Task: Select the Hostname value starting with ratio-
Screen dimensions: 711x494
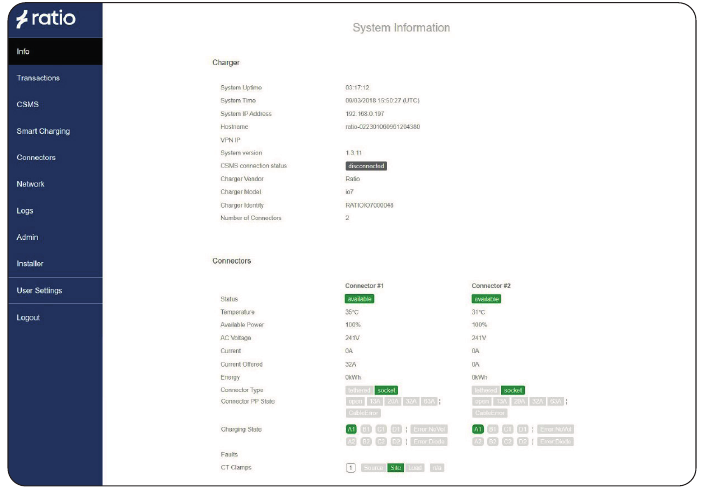Action: tap(383, 127)
